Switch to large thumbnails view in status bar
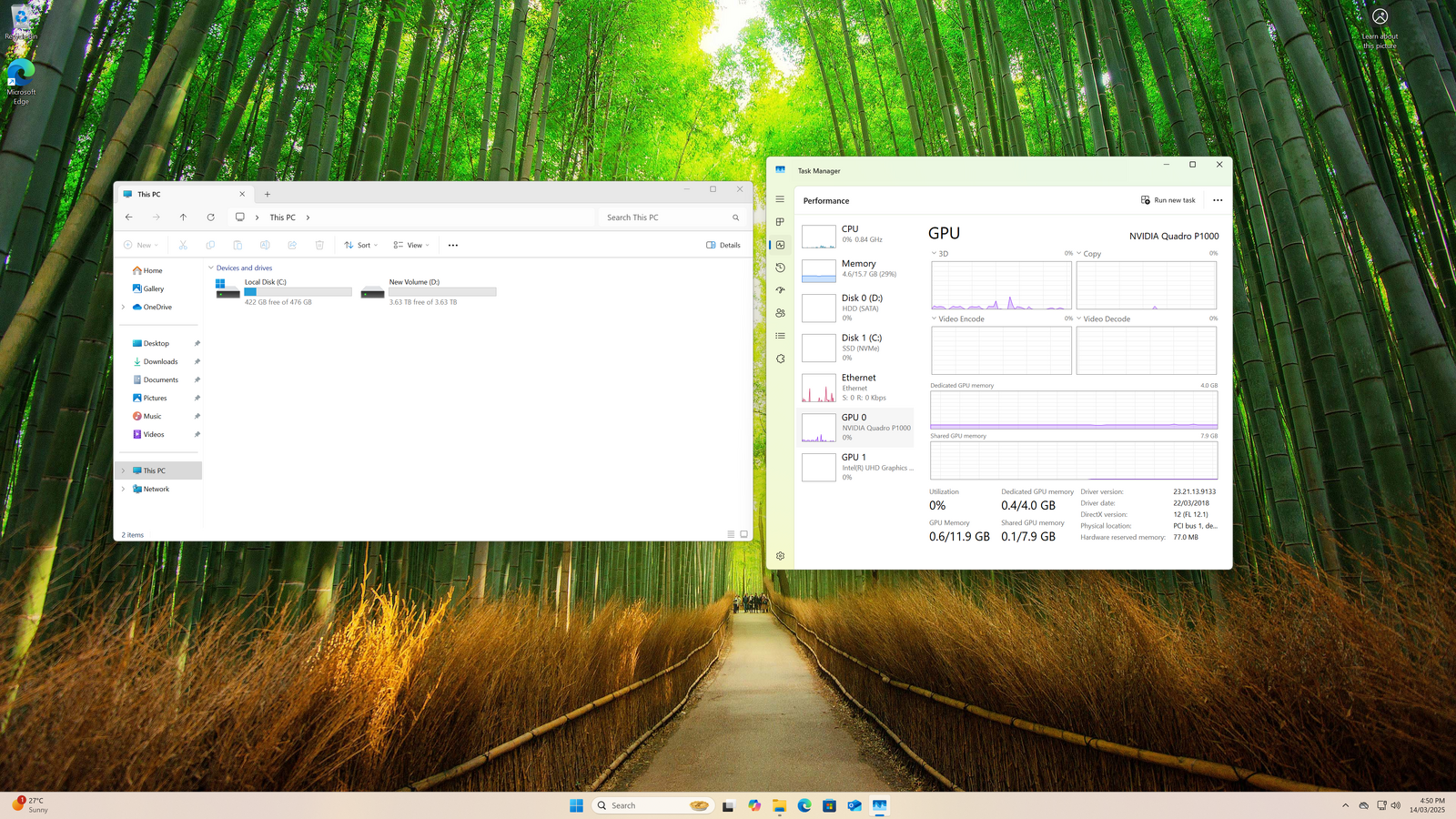This screenshot has width=1456, height=819. pyautogui.click(x=743, y=534)
